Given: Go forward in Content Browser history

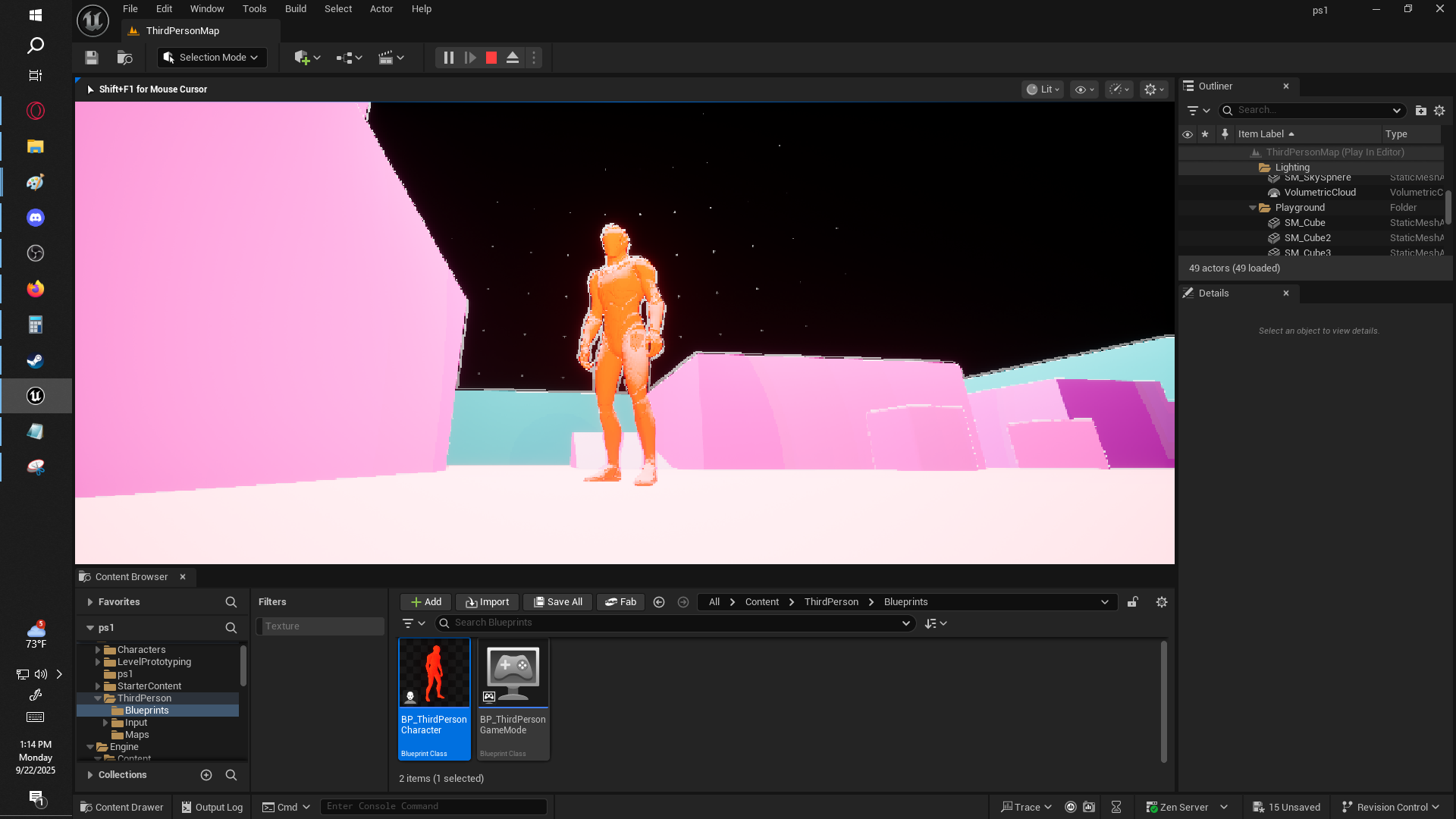Looking at the screenshot, I should [683, 602].
